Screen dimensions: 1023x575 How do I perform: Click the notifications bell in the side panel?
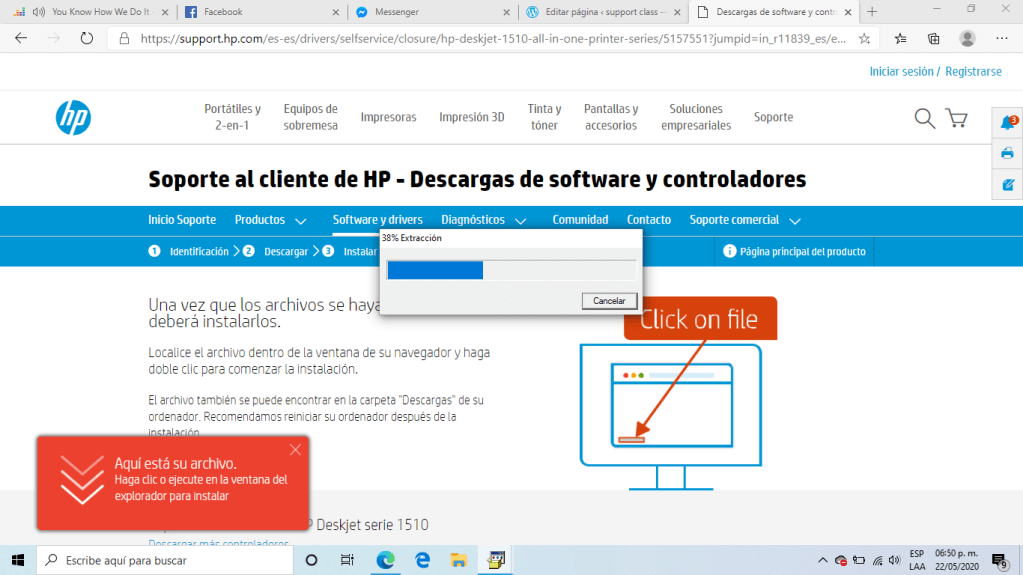(x=1007, y=123)
